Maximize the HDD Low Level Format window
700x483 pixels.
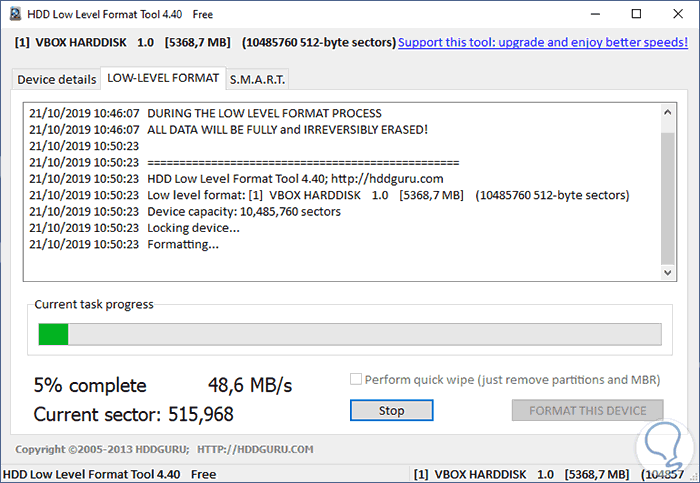(636, 15)
